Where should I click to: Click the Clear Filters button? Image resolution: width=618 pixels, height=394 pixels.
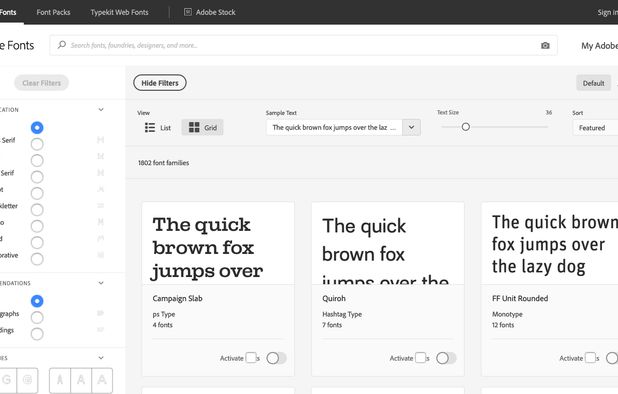point(41,83)
